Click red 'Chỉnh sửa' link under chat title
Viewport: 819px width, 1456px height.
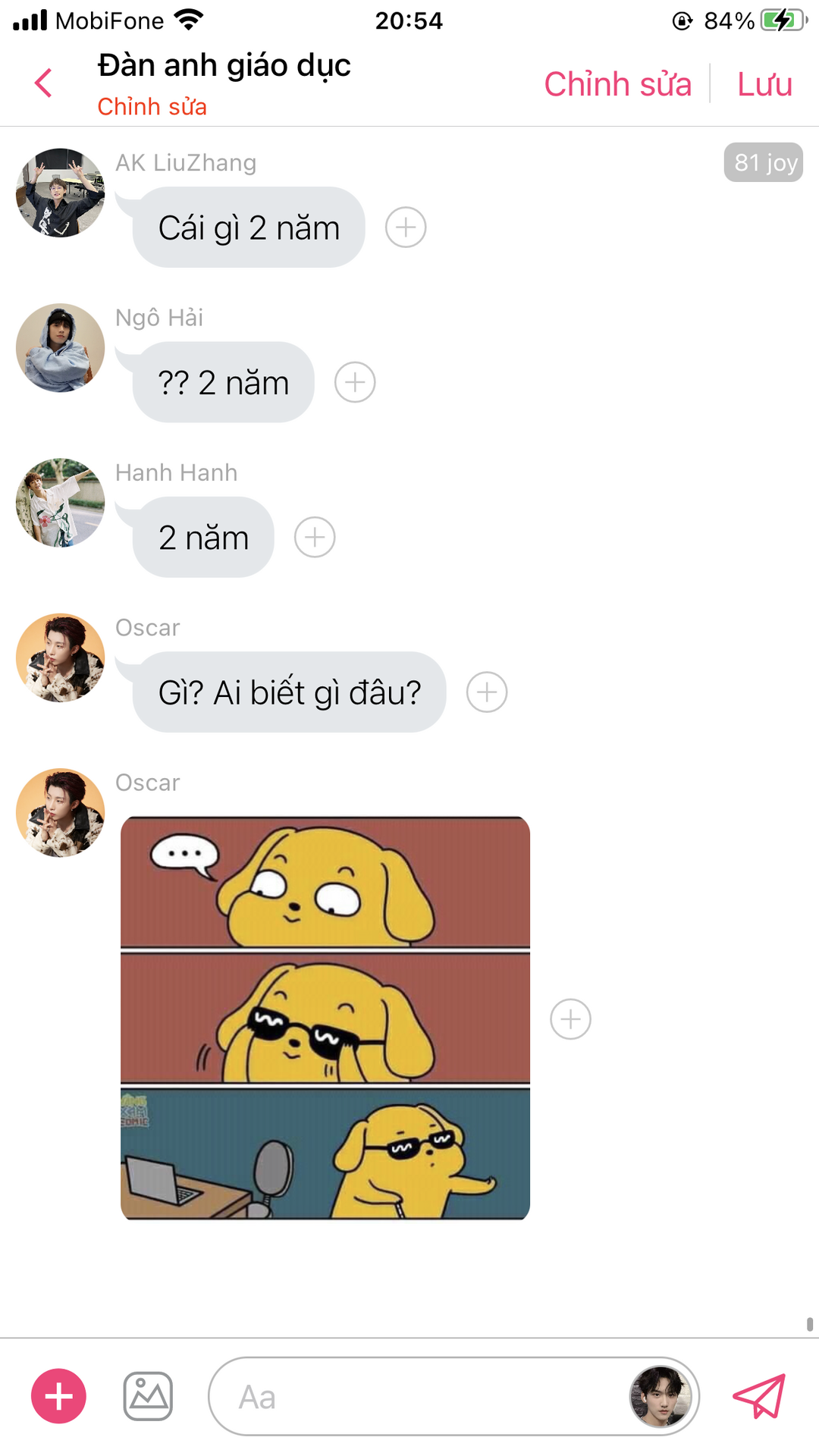click(x=152, y=107)
